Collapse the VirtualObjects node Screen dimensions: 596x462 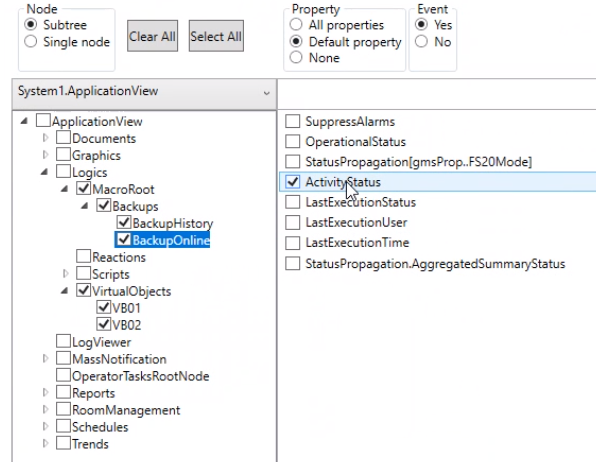tap(65, 291)
